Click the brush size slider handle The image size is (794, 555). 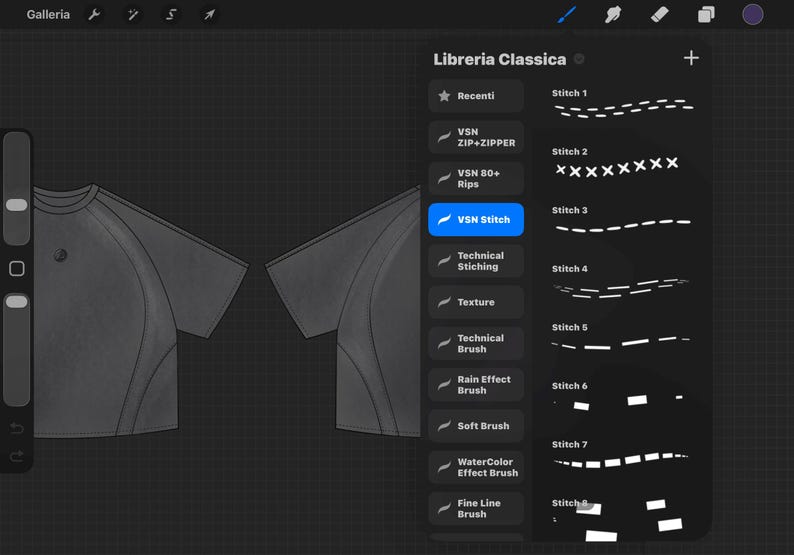click(16, 205)
